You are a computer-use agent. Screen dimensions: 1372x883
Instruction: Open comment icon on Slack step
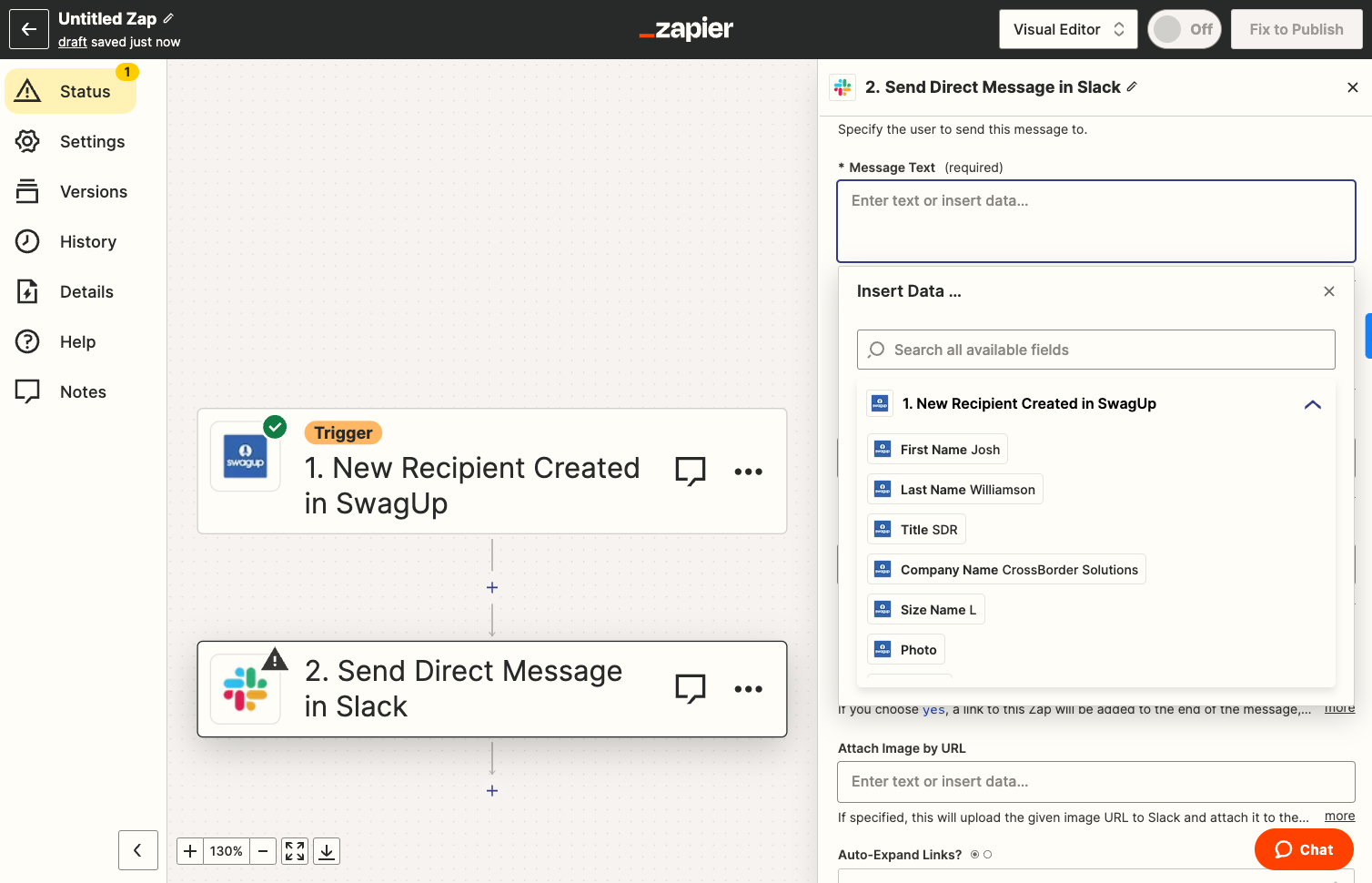point(691,689)
